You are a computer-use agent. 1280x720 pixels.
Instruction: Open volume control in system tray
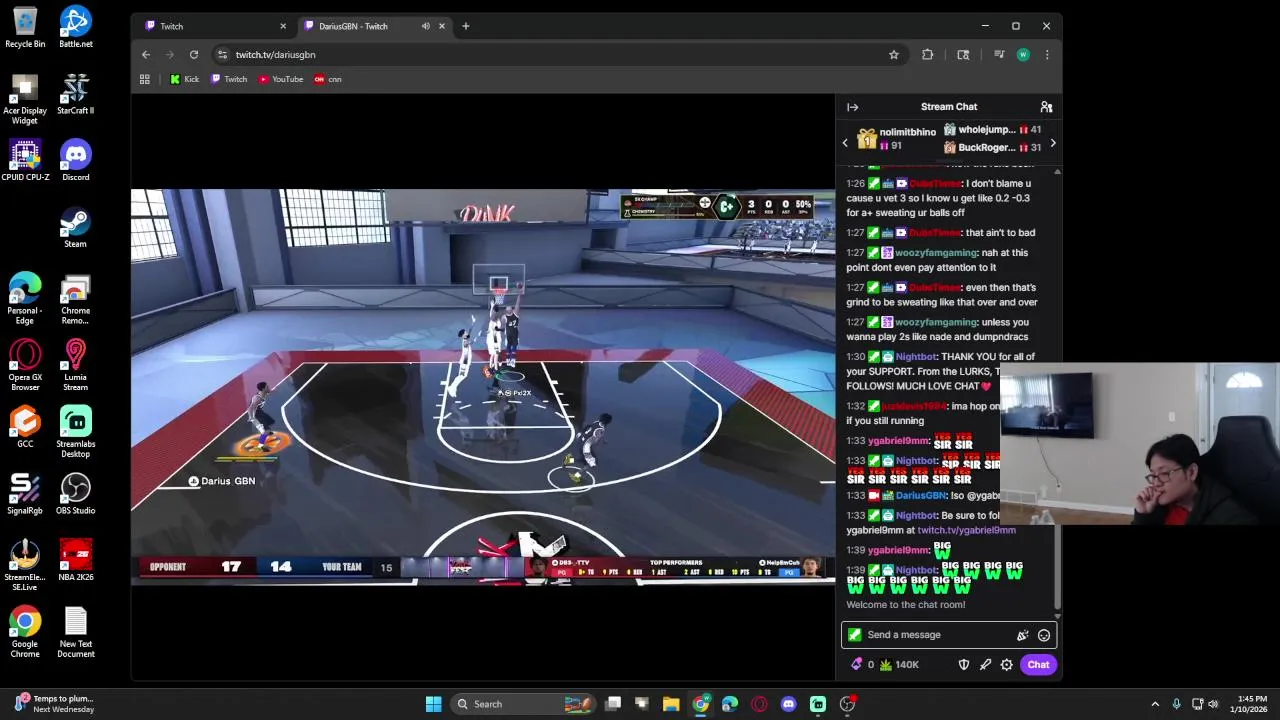(x=1214, y=704)
